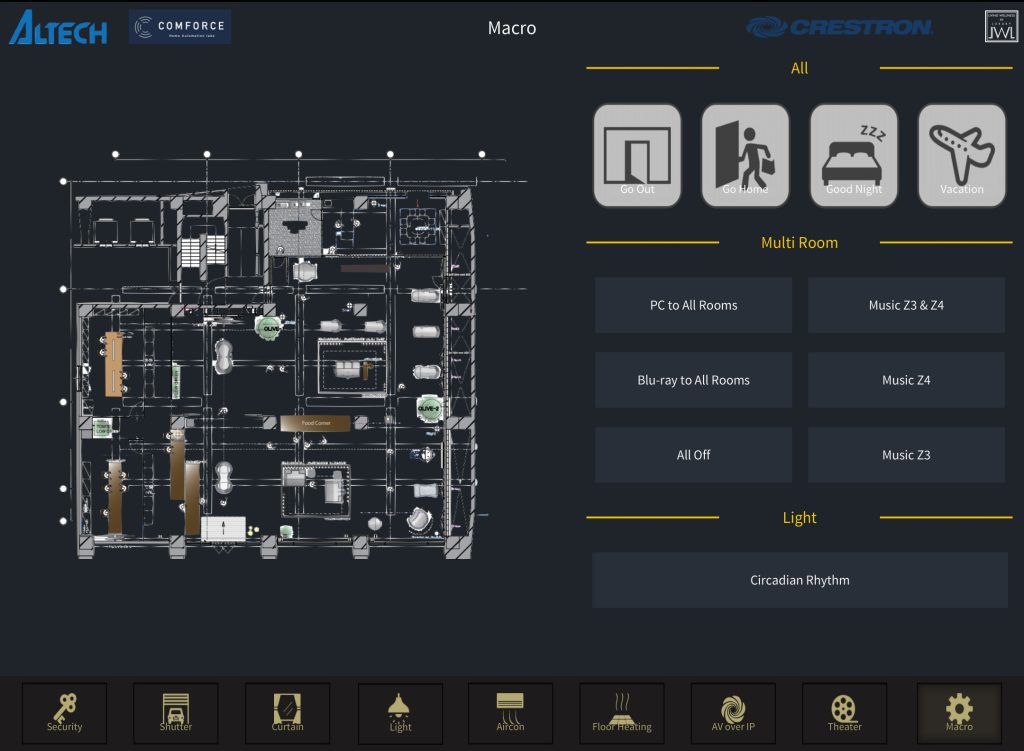Screen dimensions: 1024x751
Task: Open the Floor Heating icon
Action: 621,712
